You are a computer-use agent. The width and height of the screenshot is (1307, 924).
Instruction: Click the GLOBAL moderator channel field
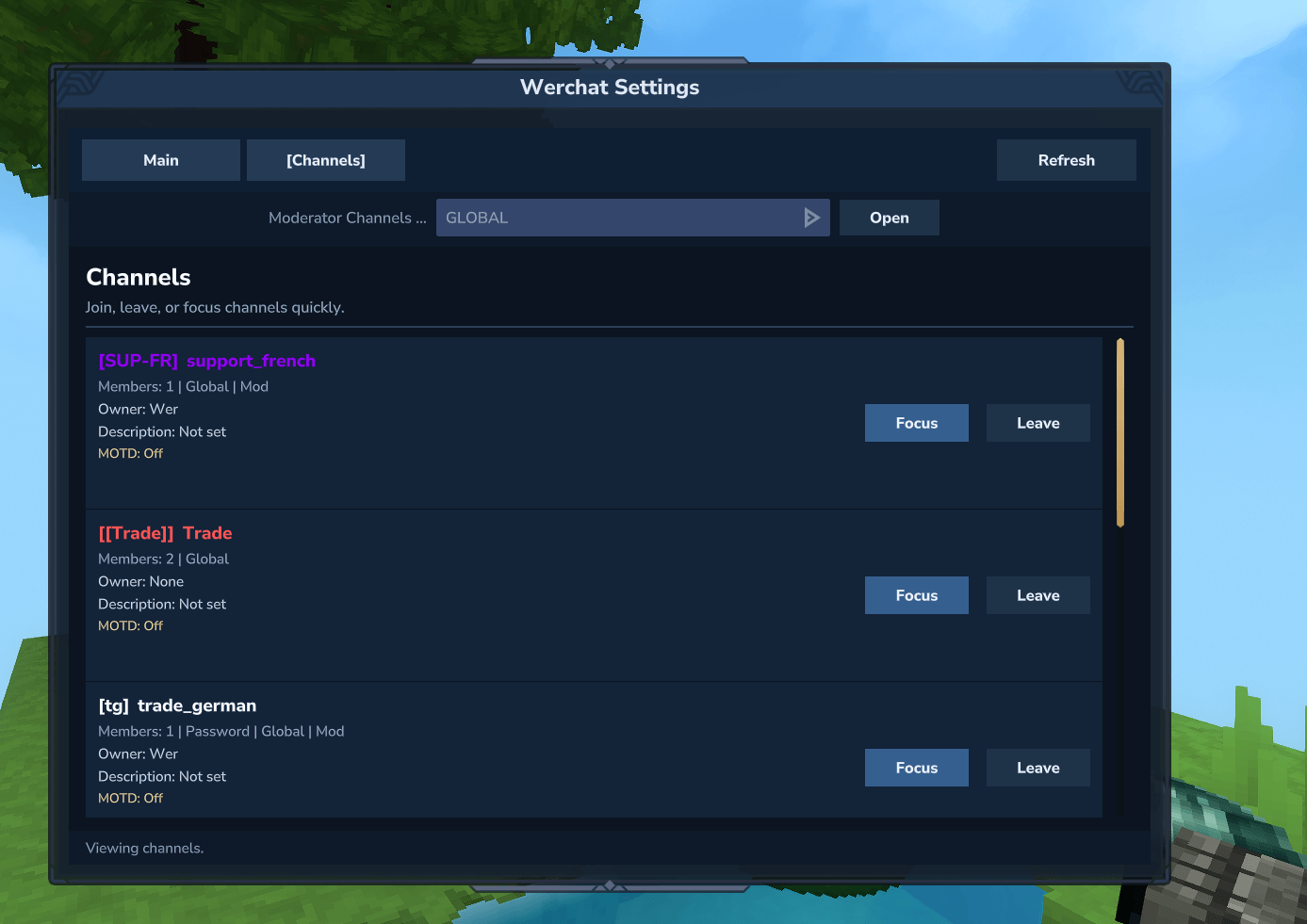point(617,218)
